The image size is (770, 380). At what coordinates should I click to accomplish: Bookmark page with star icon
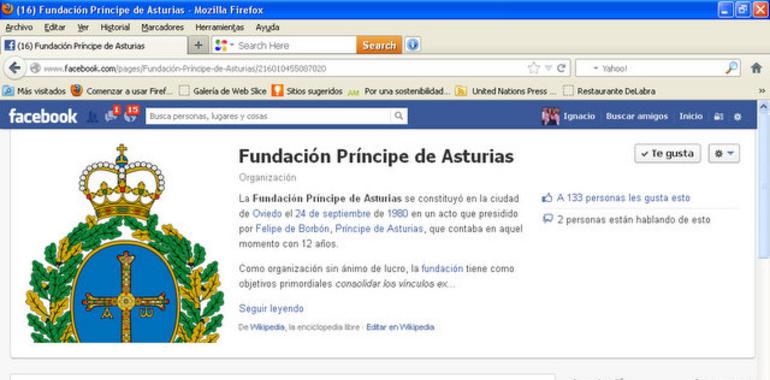[534, 68]
